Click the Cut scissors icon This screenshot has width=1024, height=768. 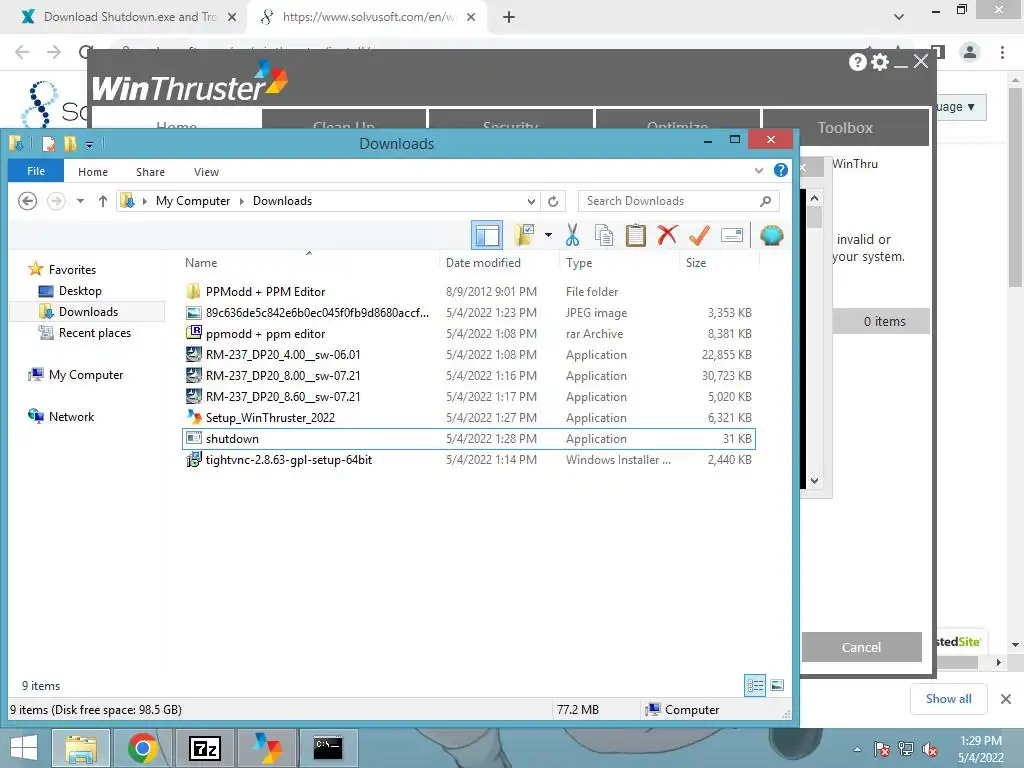[573, 235]
